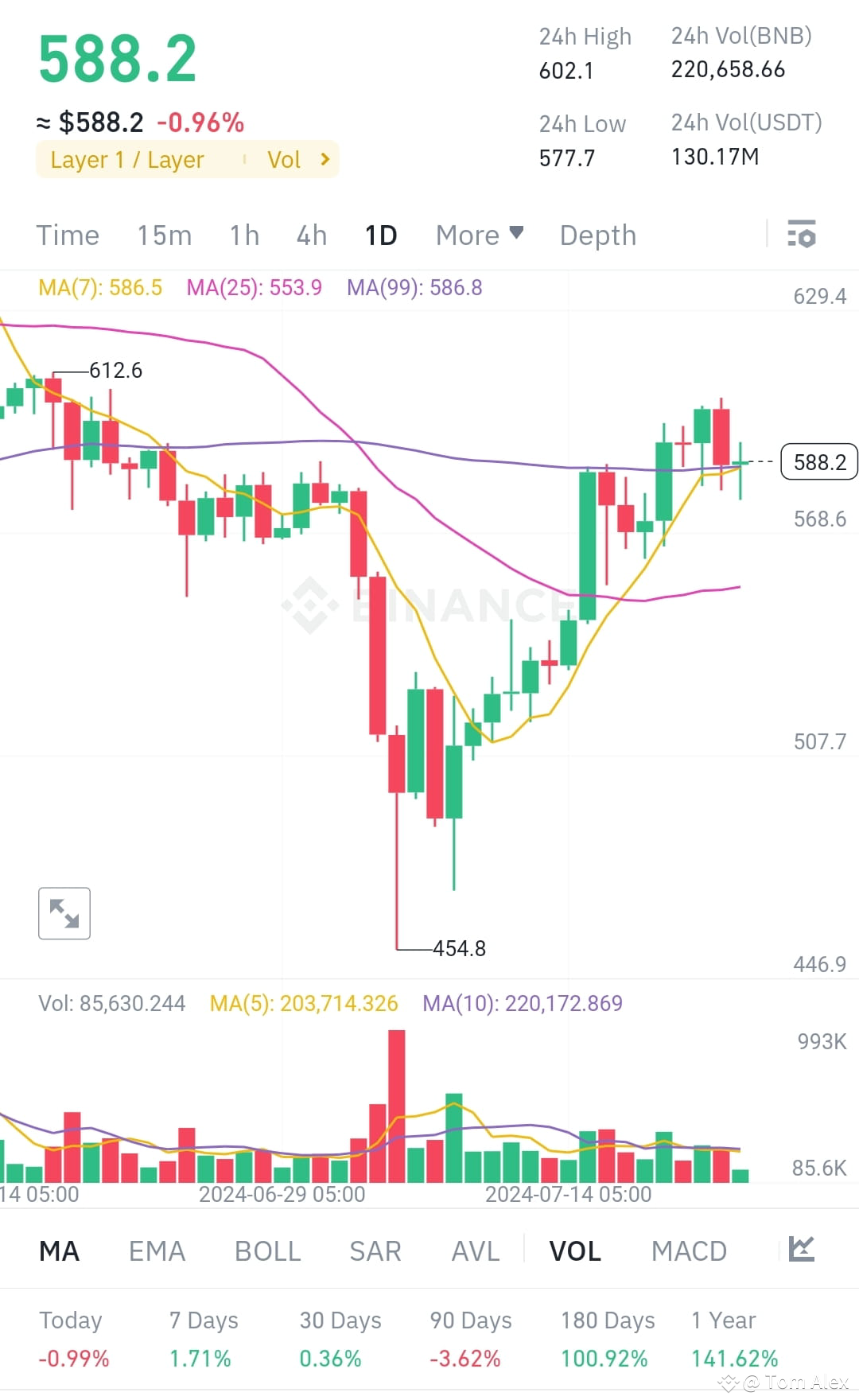This screenshot has height=1400, width=859.
Task: Toggle the MACD indicator on
Action: click(x=689, y=1250)
